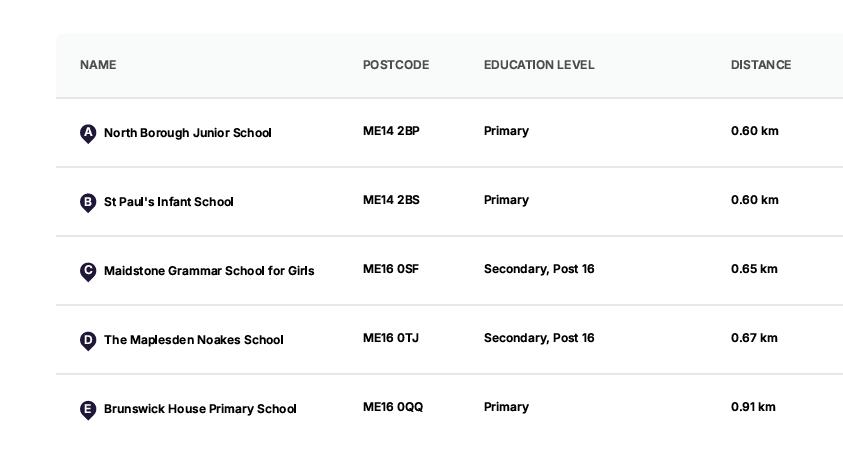Click map marker C icon

(88, 271)
